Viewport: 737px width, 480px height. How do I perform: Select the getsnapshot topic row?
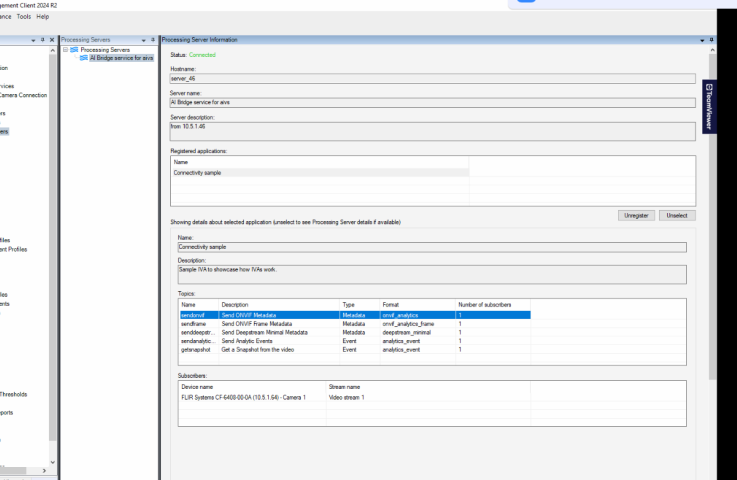[194, 351]
